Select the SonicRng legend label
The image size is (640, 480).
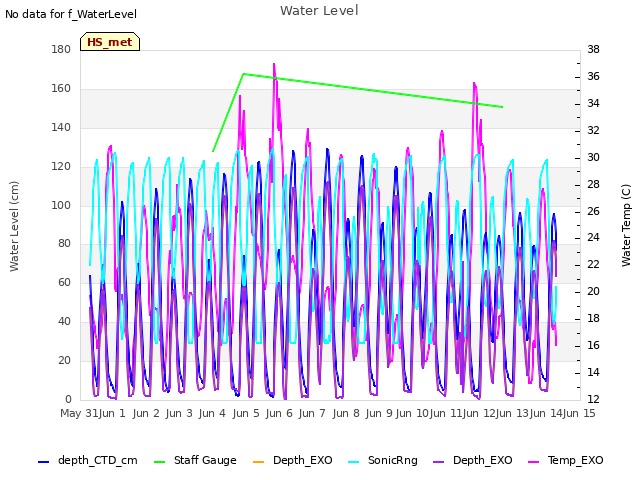[393, 460]
